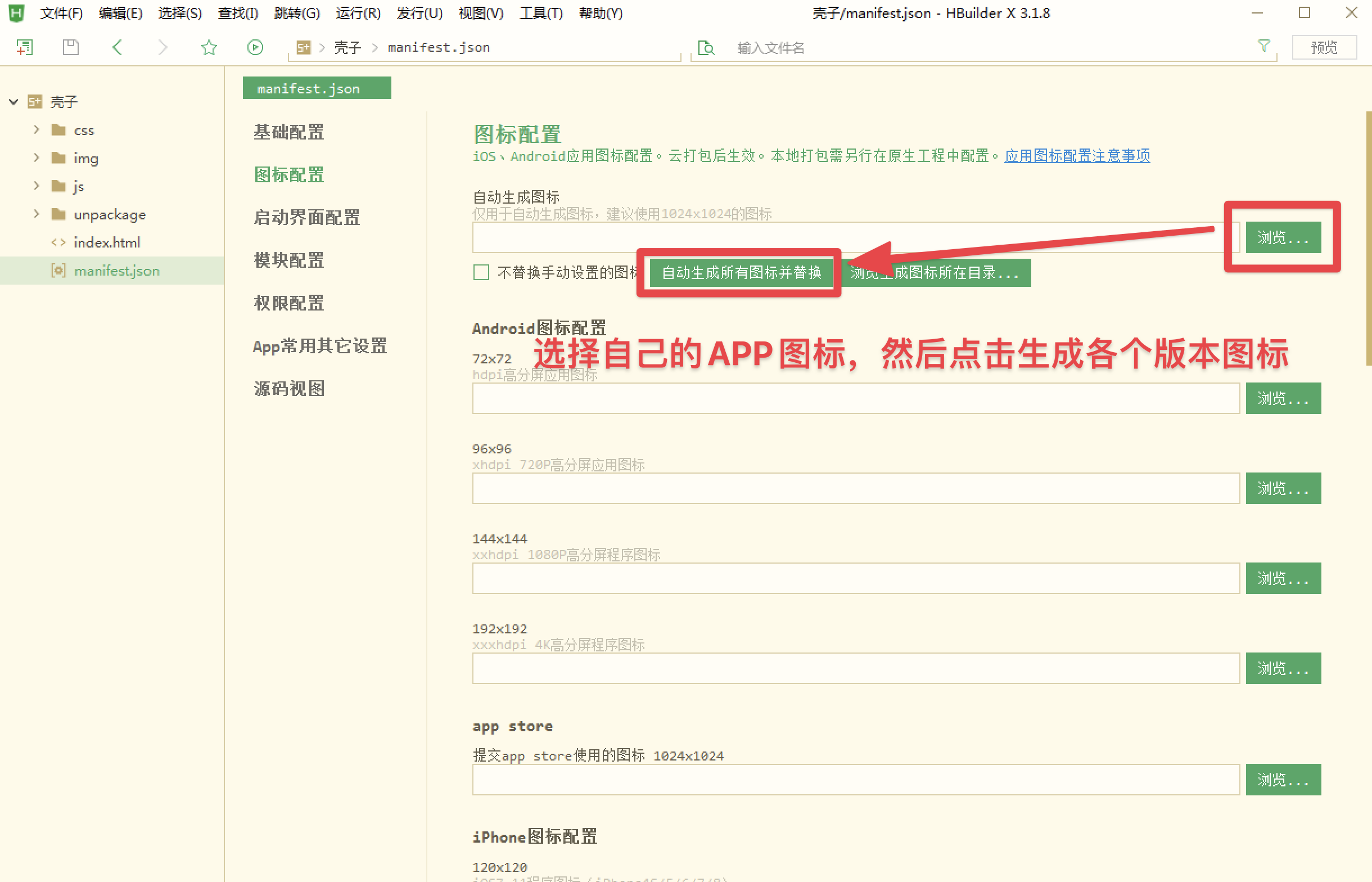Toggle the 不替换手动设置的图标 checkbox
This screenshot has width=1372, height=882.
point(481,272)
